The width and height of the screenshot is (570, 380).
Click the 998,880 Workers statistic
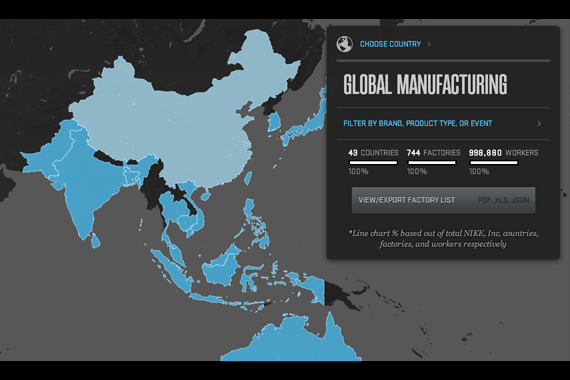pyautogui.click(x=503, y=153)
